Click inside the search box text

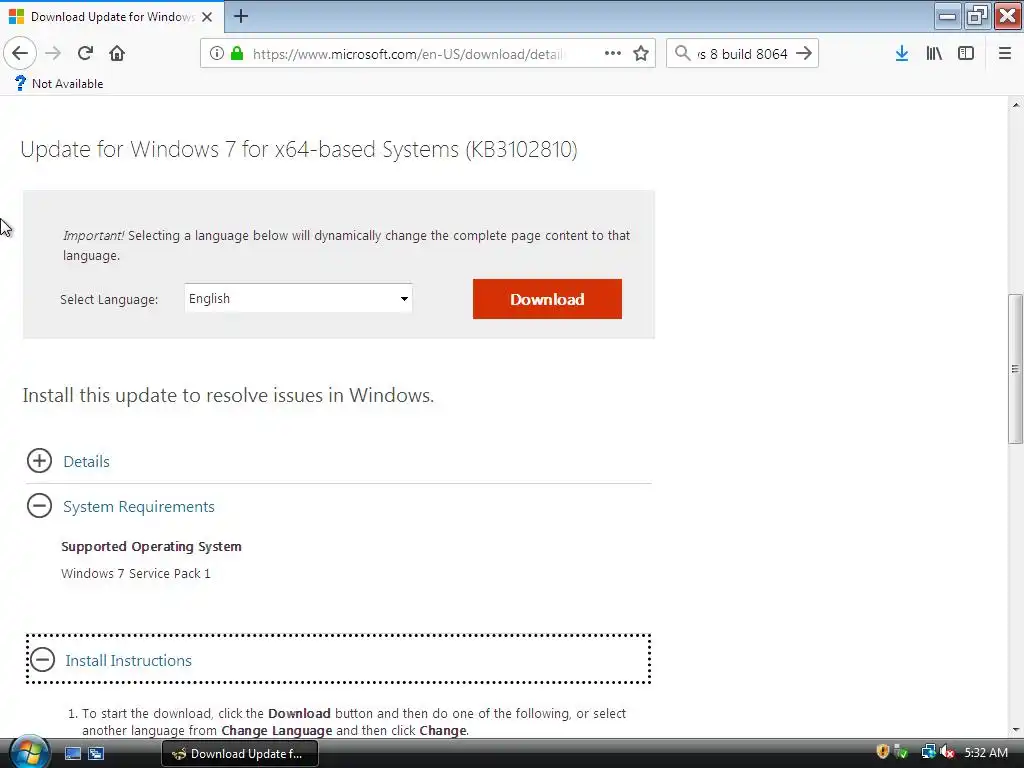click(743, 54)
